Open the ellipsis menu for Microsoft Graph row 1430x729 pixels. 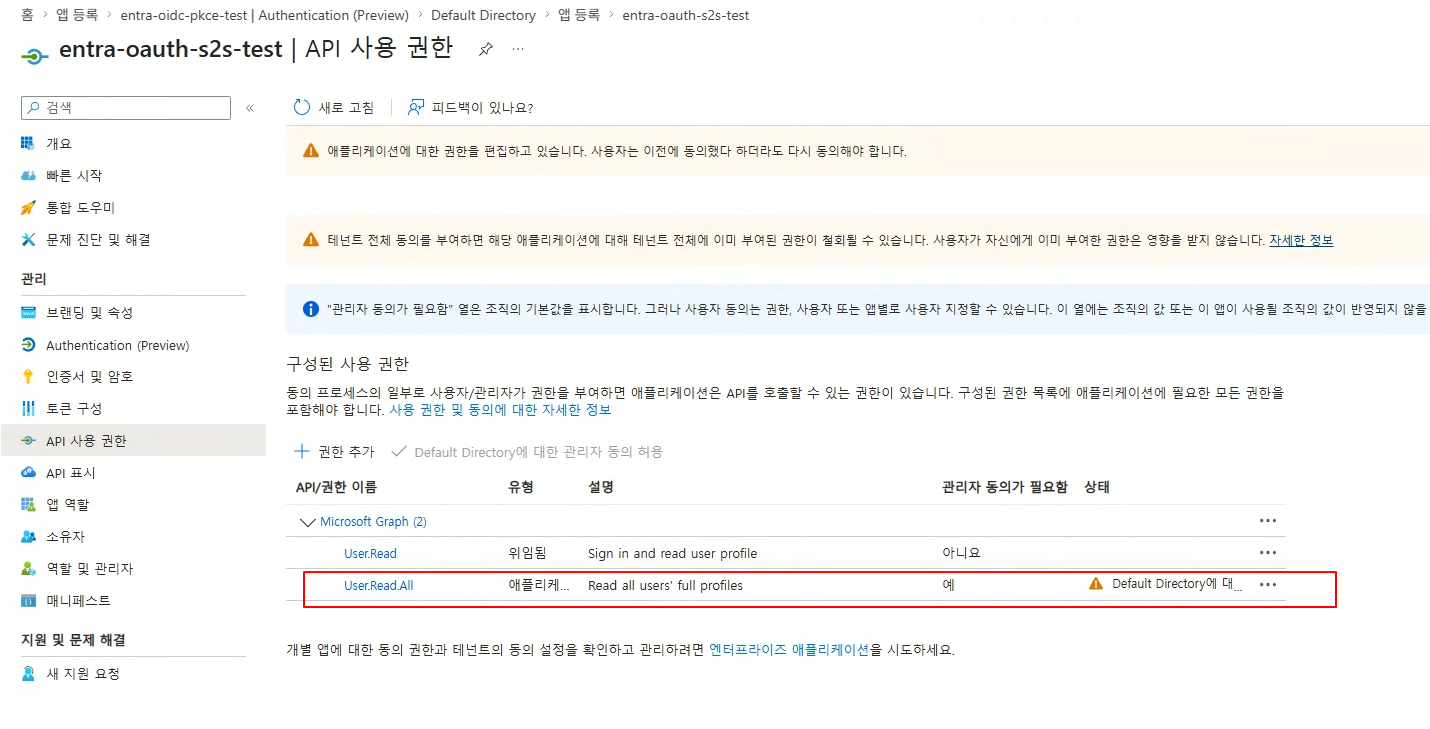pos(1268,521)
